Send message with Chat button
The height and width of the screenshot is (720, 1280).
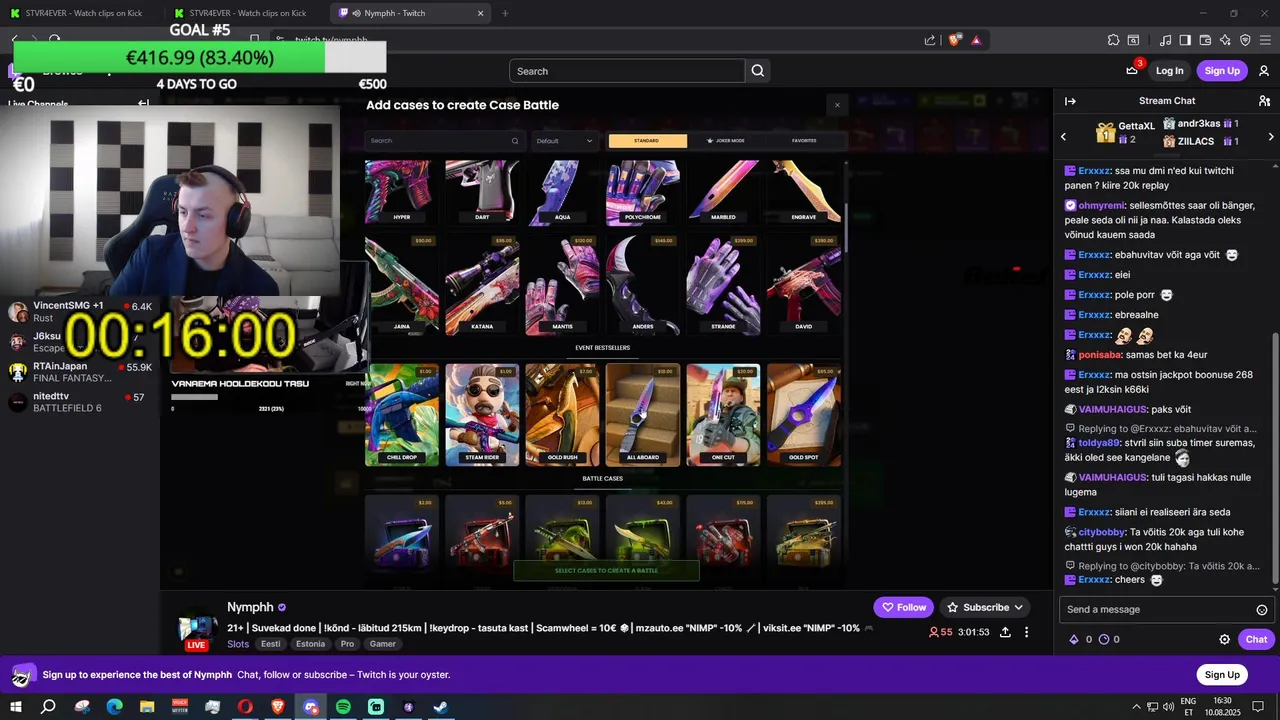1256,639
